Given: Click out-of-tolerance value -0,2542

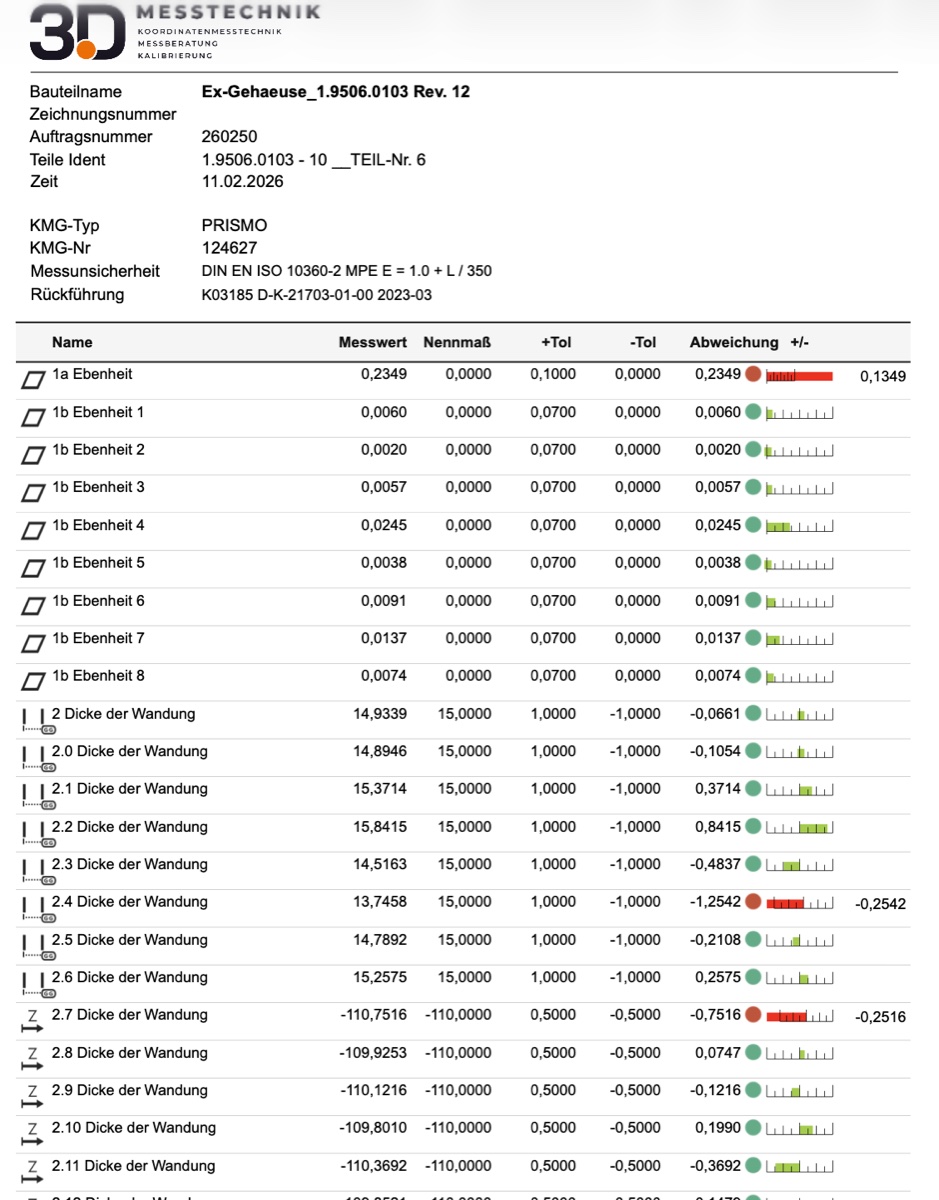Looking at the screenshot, I should click(x=881, y=904).
